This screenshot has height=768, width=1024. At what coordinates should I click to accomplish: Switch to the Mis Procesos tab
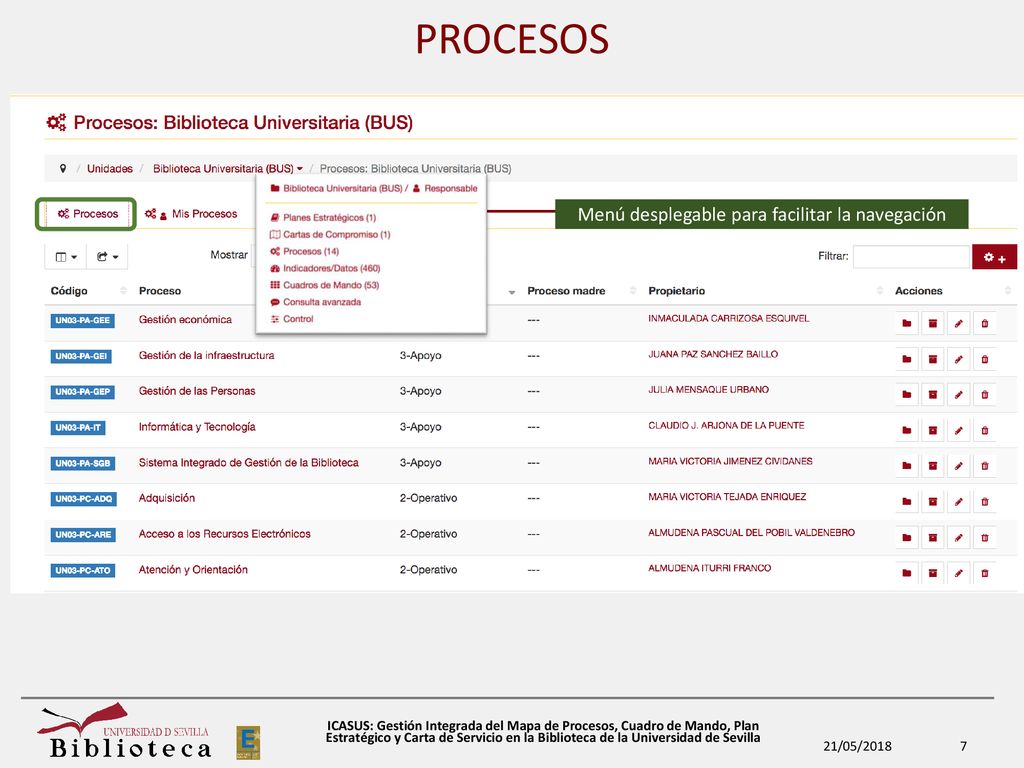[x=191, y=214]
